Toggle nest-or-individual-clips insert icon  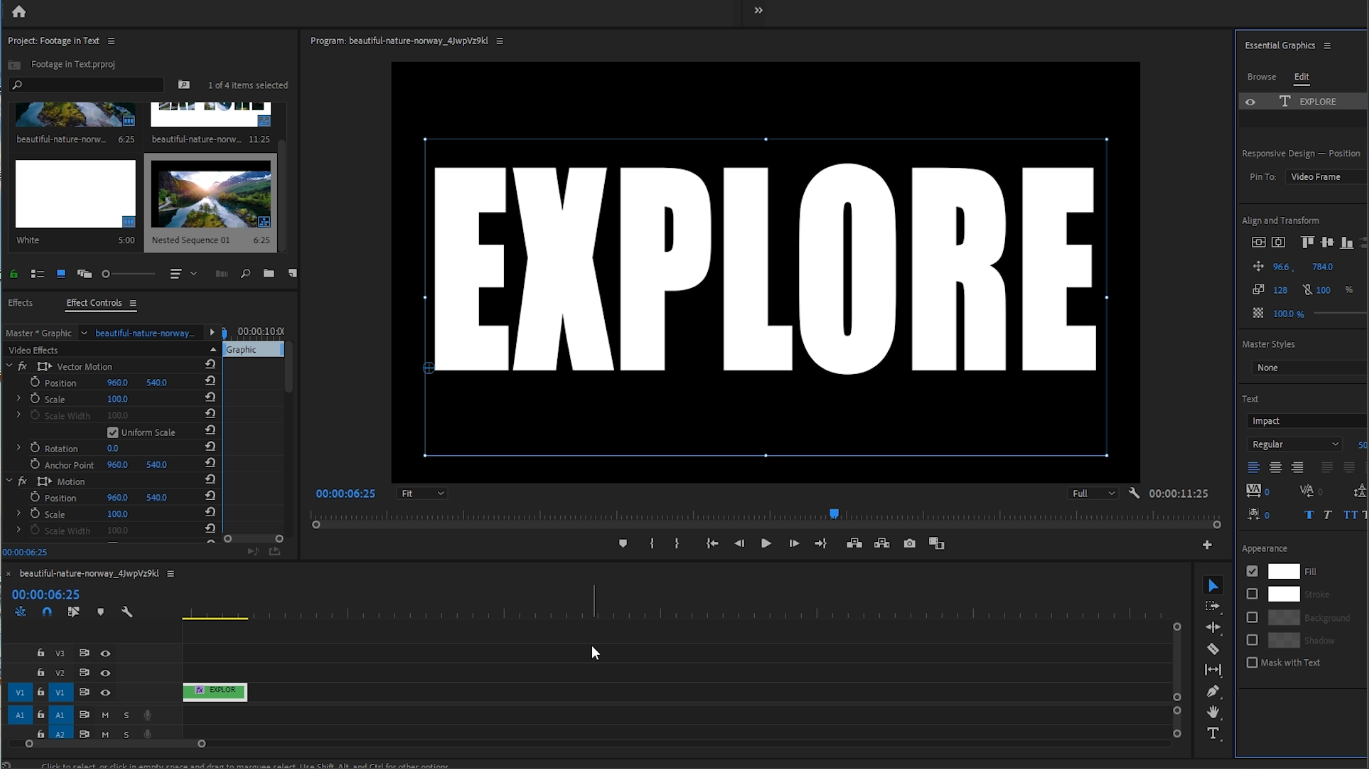tap(20, 612)
